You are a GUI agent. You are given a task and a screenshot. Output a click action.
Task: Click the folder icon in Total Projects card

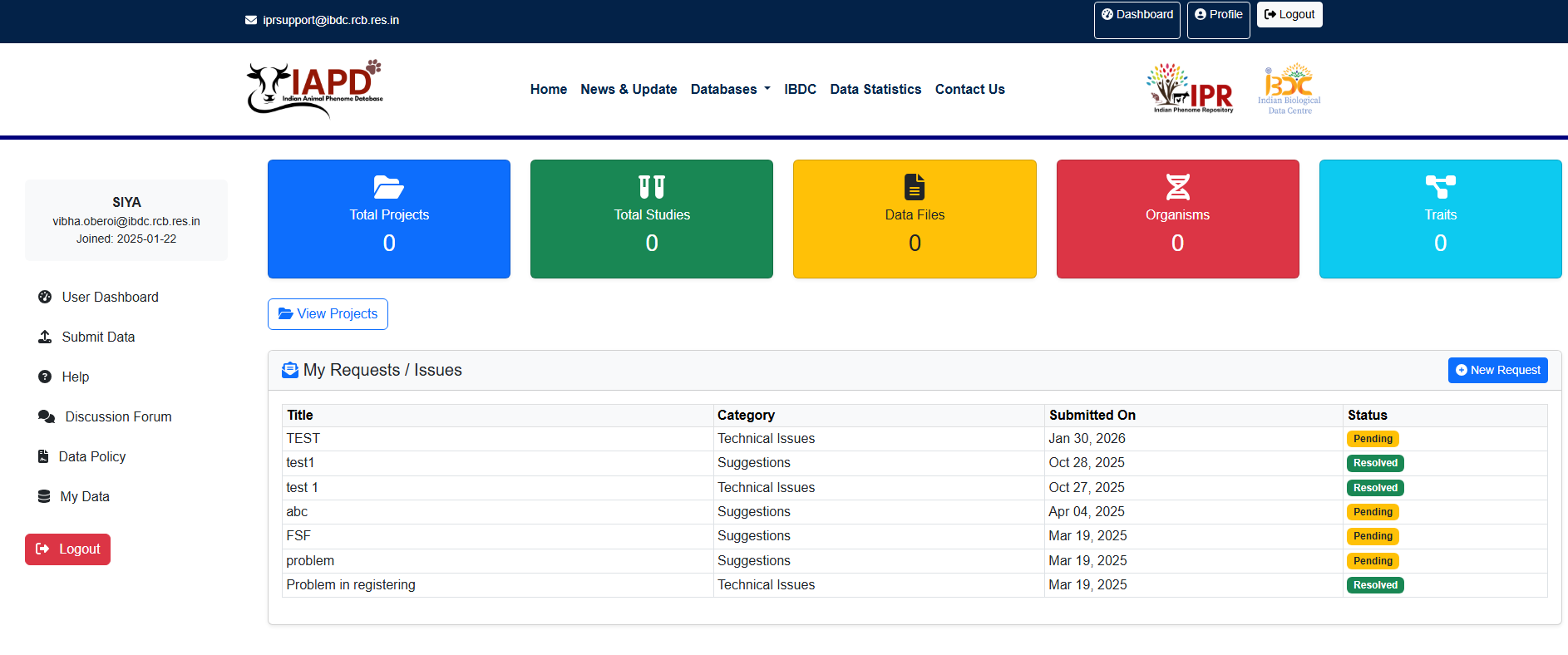[x=388, y=187]
